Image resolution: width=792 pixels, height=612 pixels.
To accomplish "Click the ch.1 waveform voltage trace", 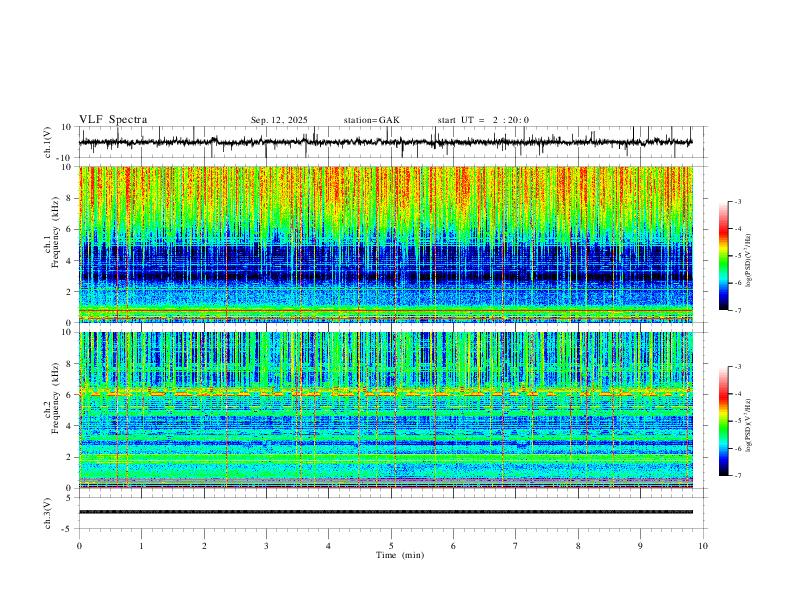I will coord(385,142).
